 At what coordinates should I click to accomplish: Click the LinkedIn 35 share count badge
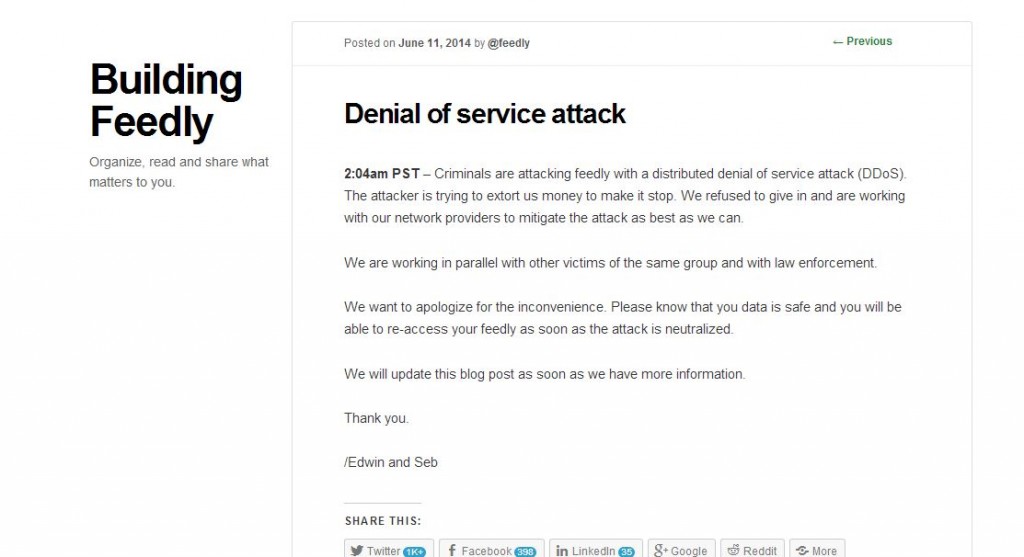pos(627,551)
